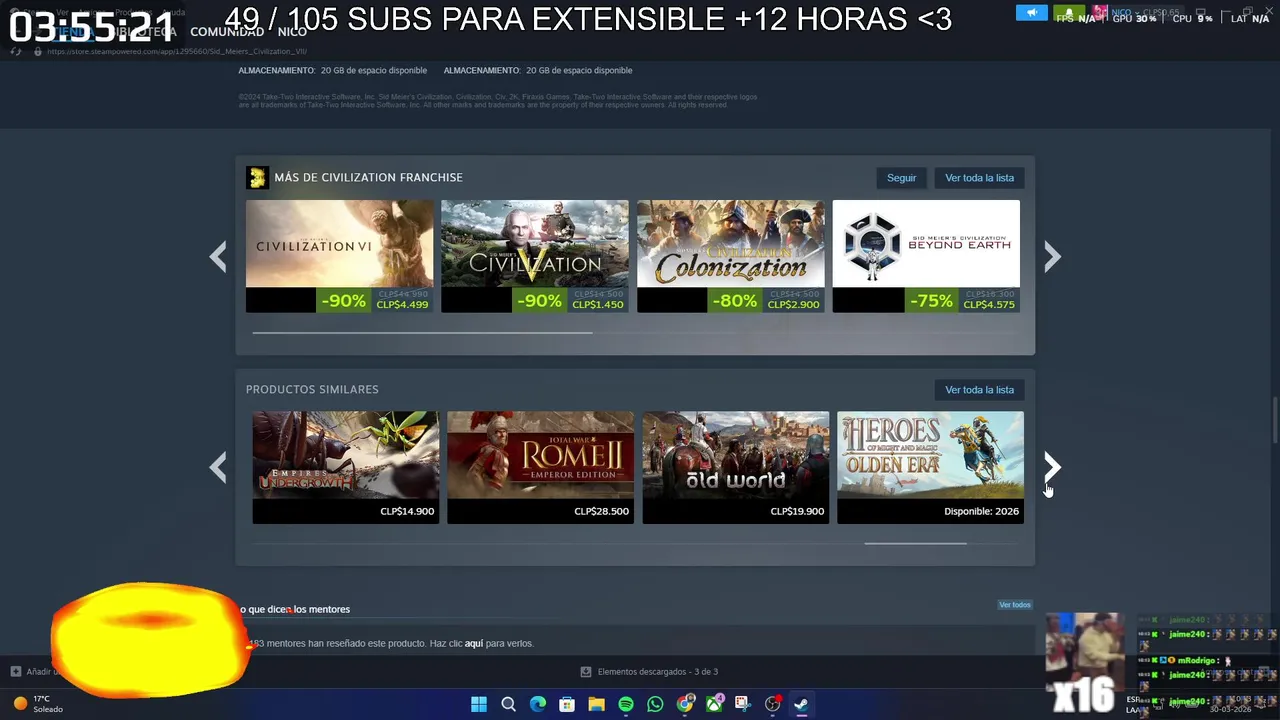Follow the Civilization franchise with Seguir
The height and width of the screenshot is (720, 1280).
[901, 178]
